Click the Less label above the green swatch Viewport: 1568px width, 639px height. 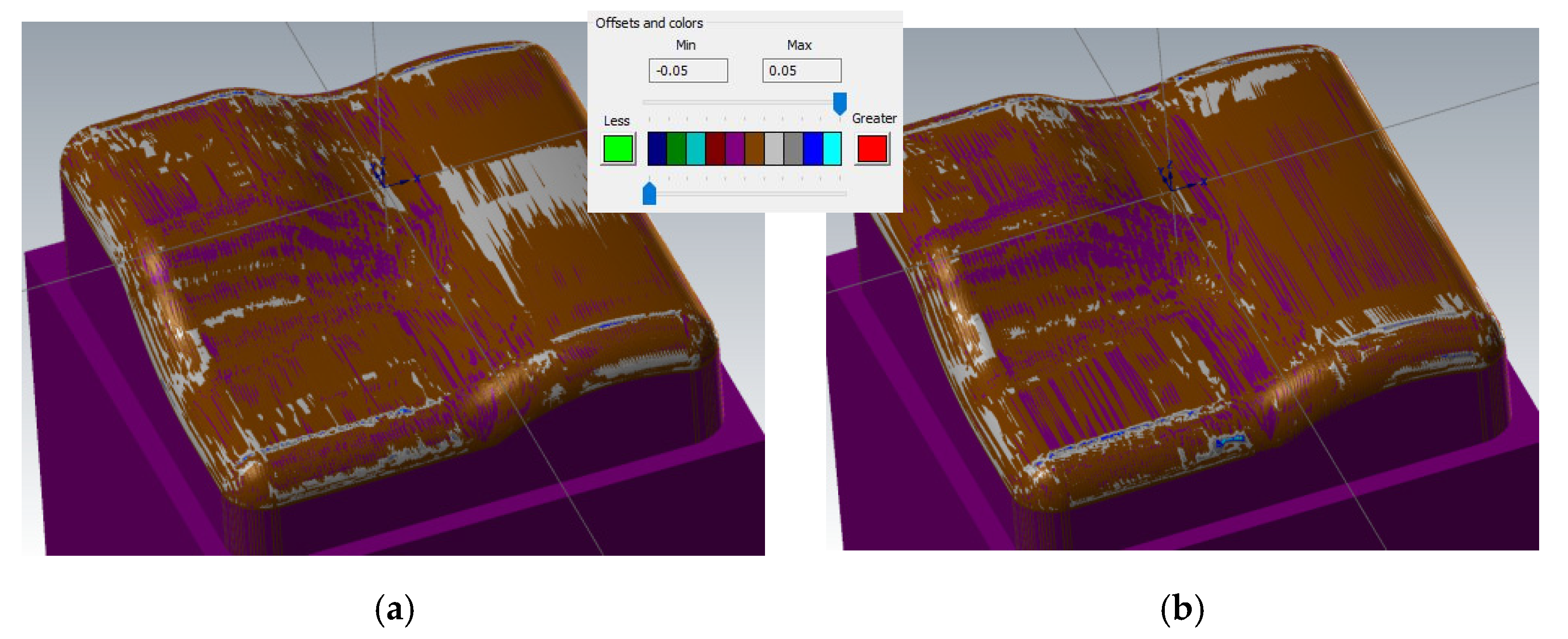pos(617,120)
